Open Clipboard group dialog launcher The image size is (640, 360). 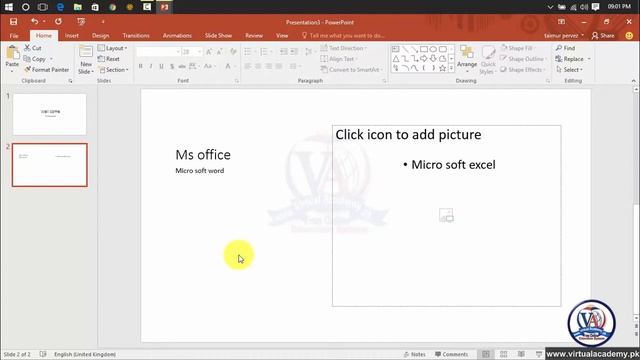click(70, 81)
